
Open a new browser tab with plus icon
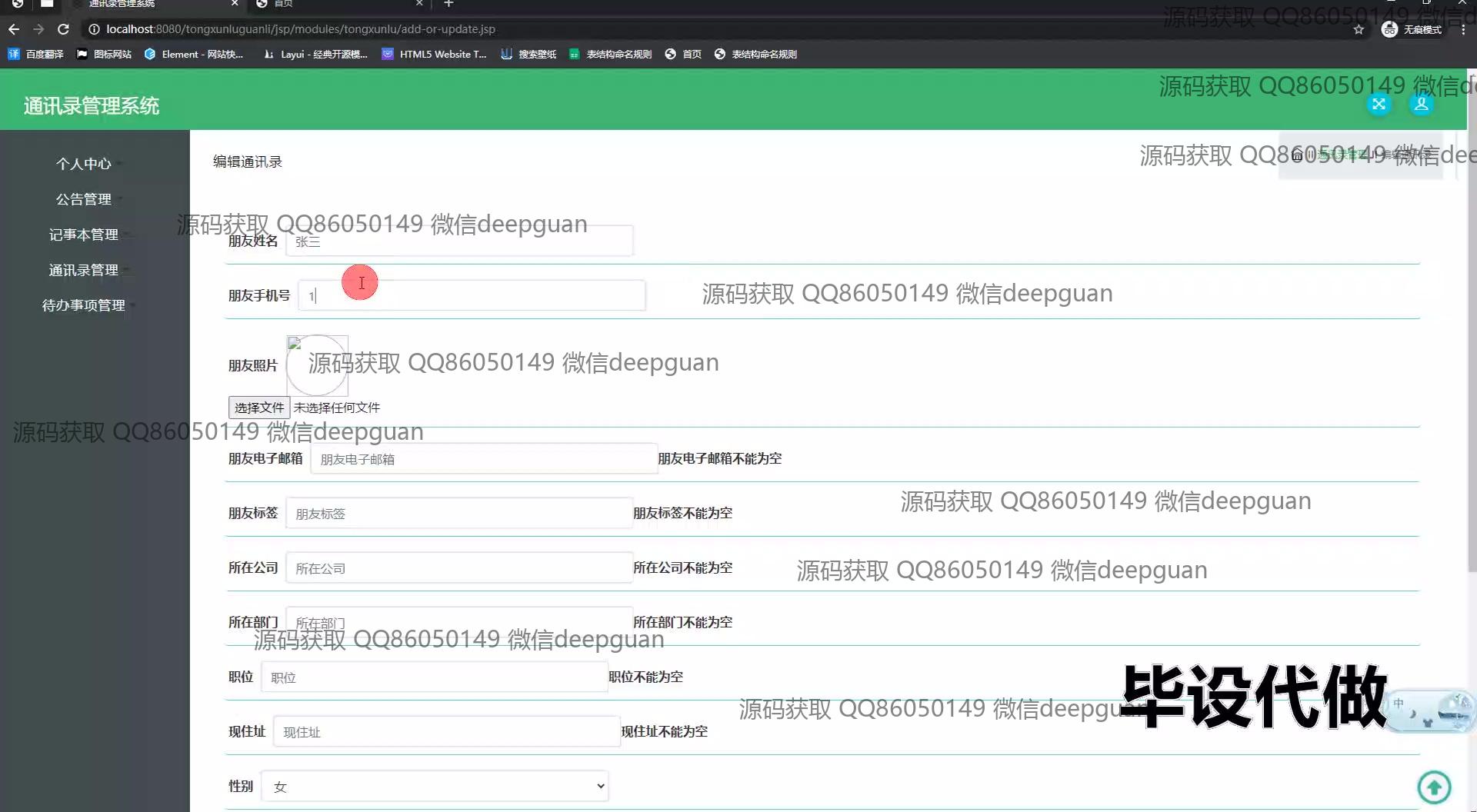pos(448,4)
